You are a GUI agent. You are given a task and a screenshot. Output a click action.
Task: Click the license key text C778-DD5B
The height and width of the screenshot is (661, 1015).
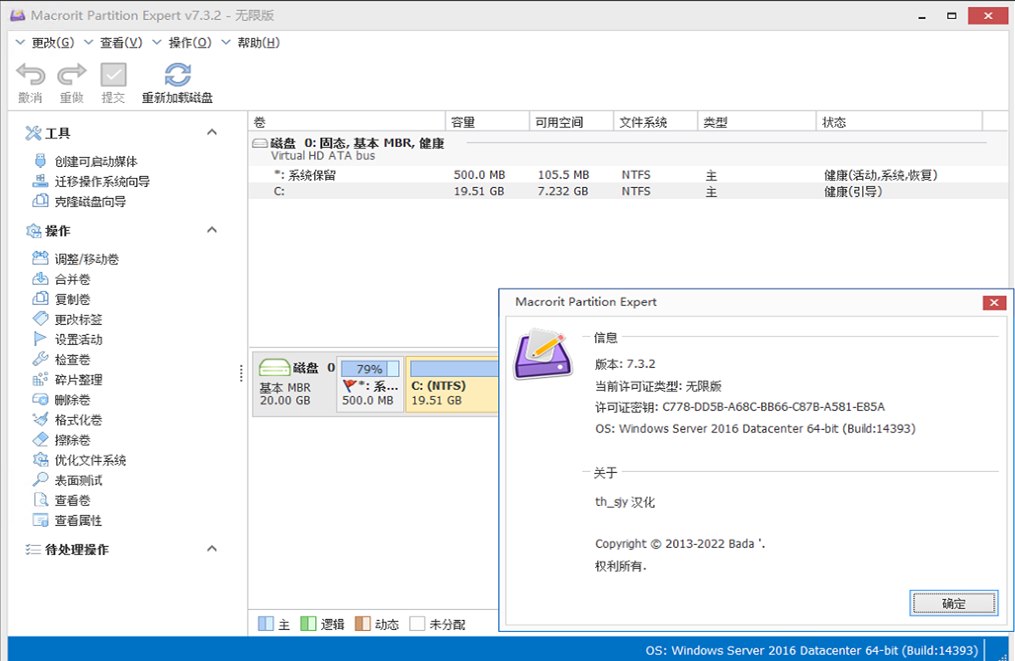tap(773, 407)
